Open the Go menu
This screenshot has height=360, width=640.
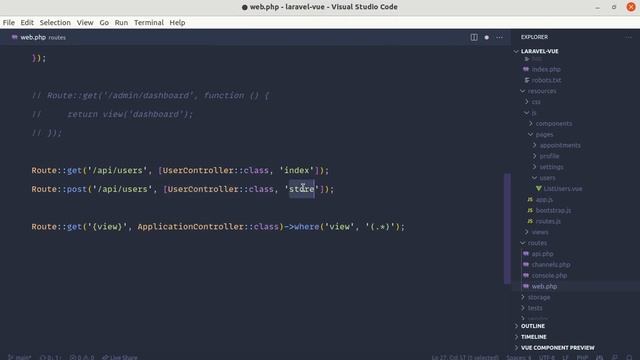104,22
